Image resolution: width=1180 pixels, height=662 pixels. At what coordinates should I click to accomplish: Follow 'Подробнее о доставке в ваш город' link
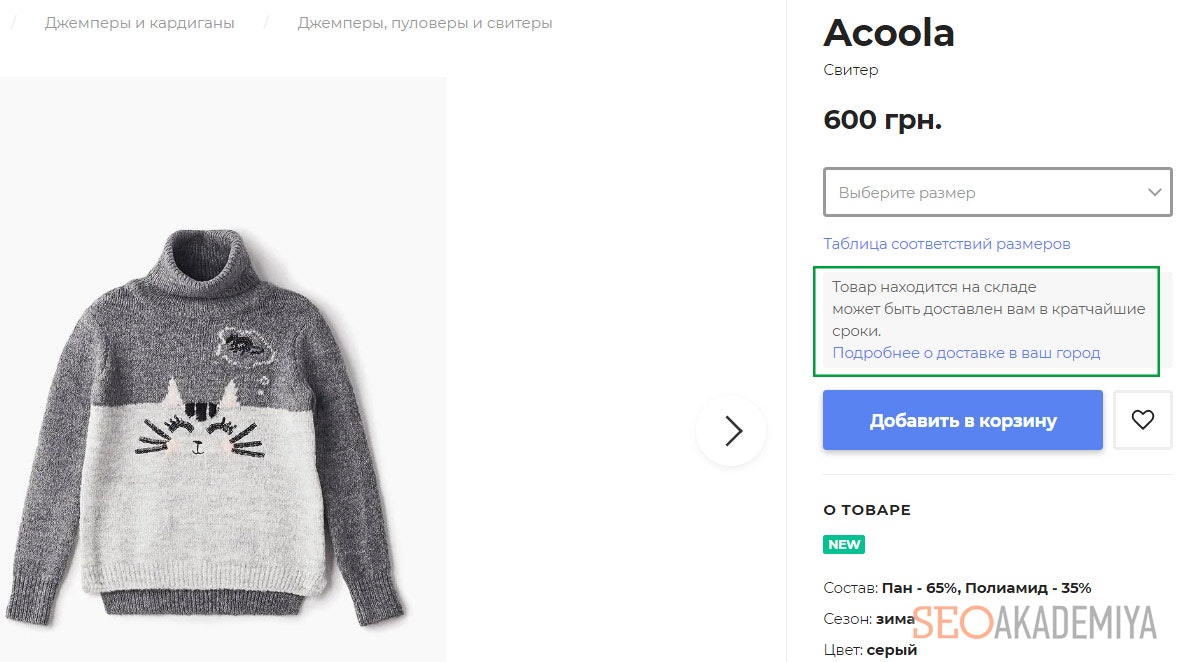[966, 353]
